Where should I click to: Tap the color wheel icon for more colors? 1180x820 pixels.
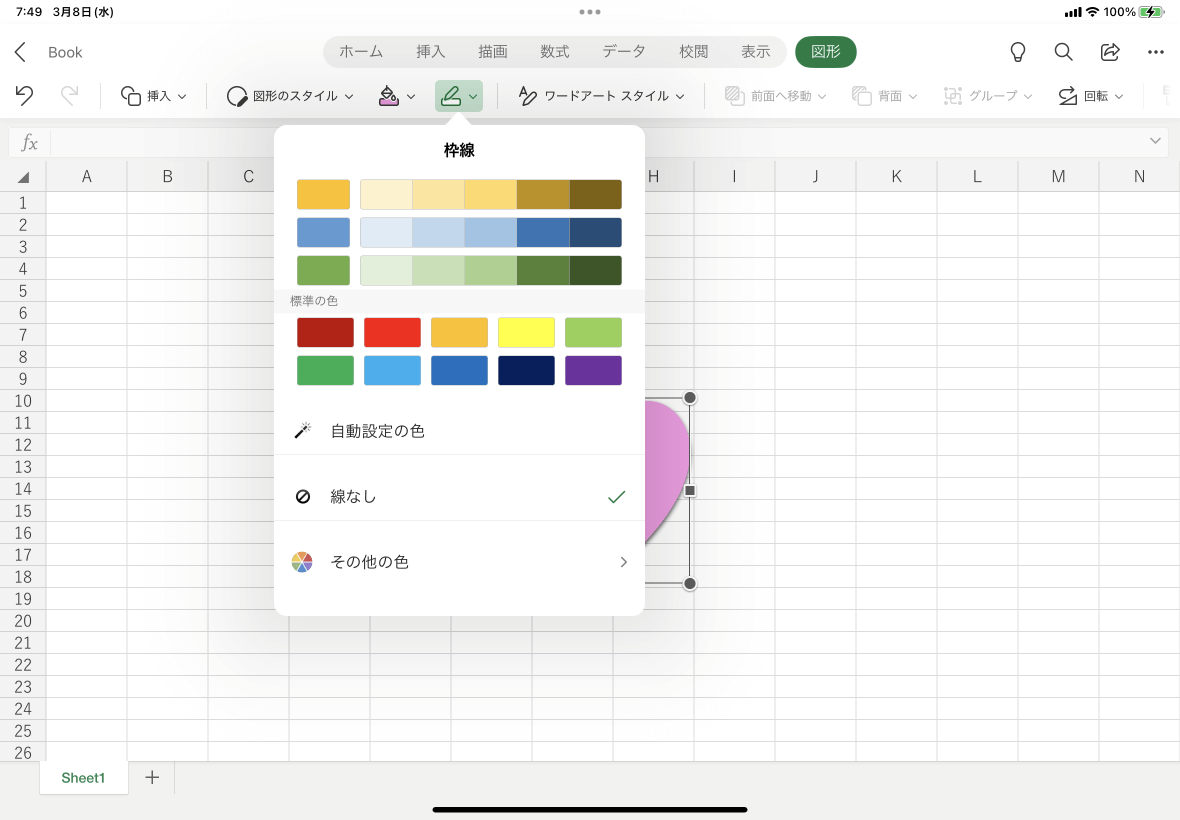302,562
